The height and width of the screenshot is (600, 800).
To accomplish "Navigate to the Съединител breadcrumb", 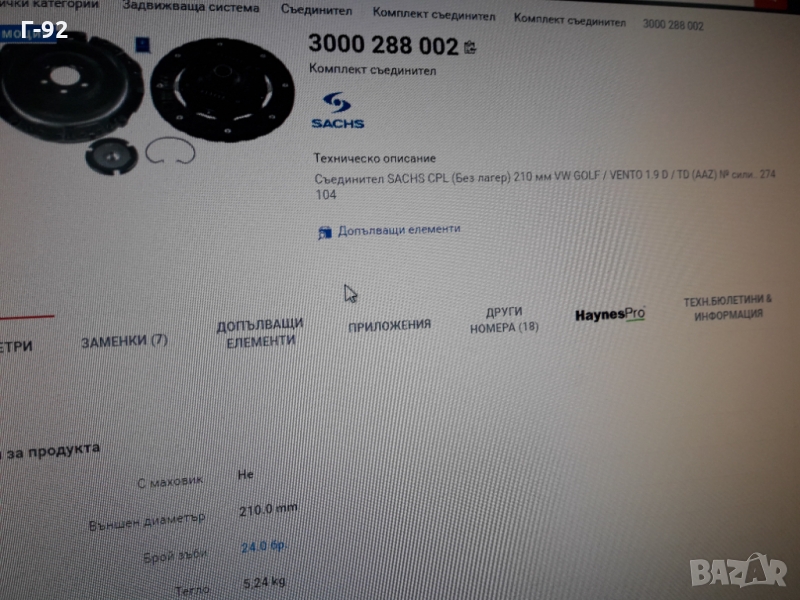I will (316, 11).
